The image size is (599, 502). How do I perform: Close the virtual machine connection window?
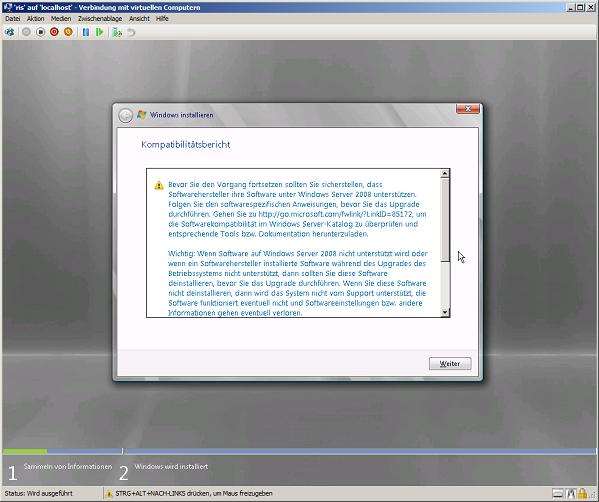pyautogui.click(x=591, y=7)
